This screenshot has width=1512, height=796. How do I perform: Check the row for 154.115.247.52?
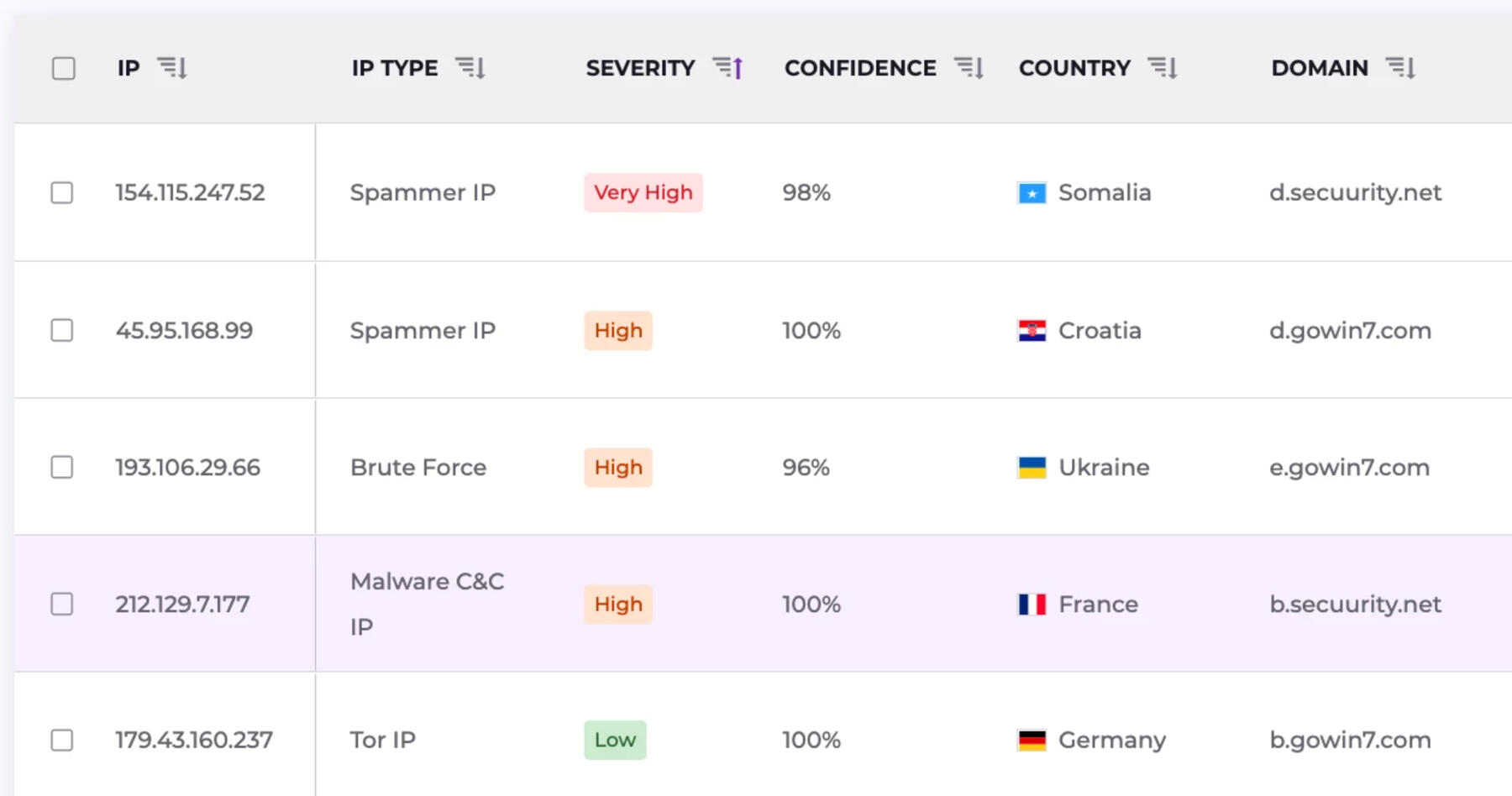click(x=62, y=193)
